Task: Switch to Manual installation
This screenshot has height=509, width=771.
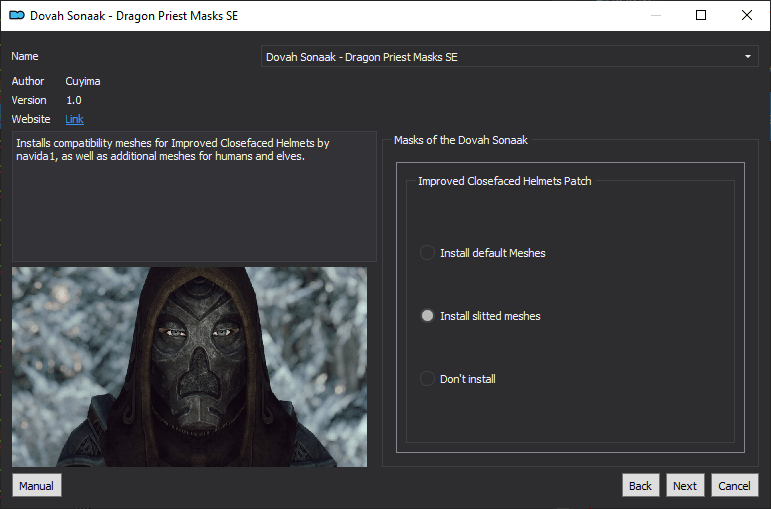Action: [x=36, y=486]
